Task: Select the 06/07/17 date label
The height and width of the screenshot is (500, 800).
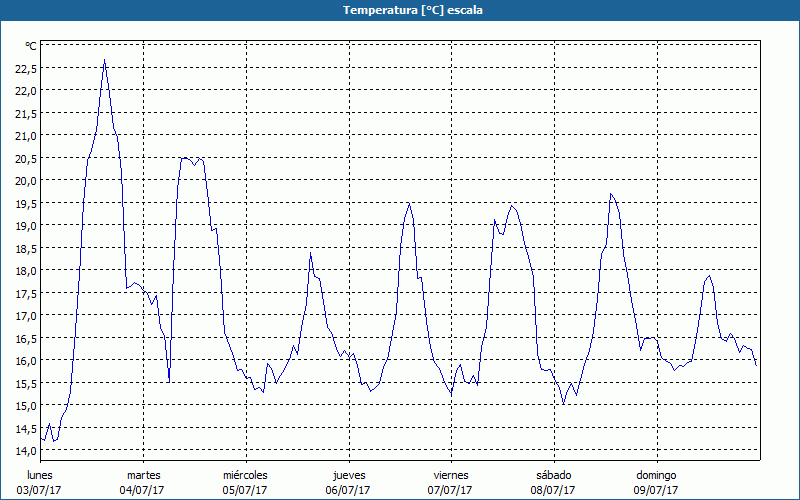Action: click(x=349, y=490)
